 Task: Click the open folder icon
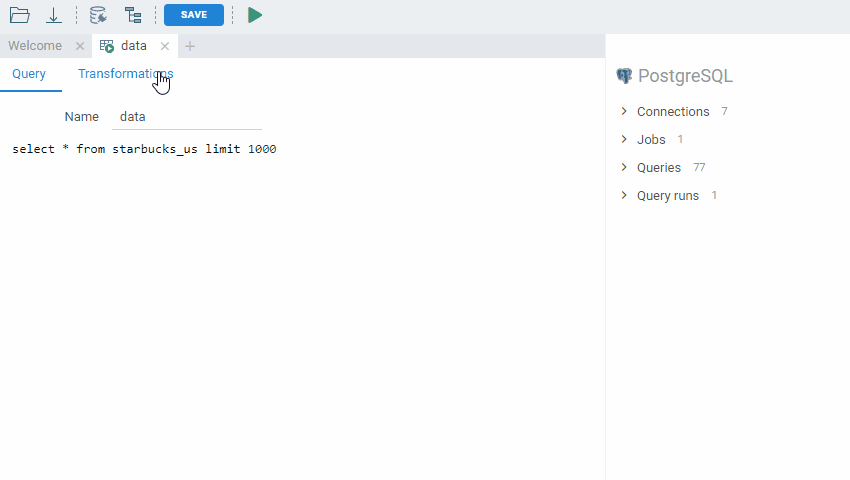tap(19, 15)
